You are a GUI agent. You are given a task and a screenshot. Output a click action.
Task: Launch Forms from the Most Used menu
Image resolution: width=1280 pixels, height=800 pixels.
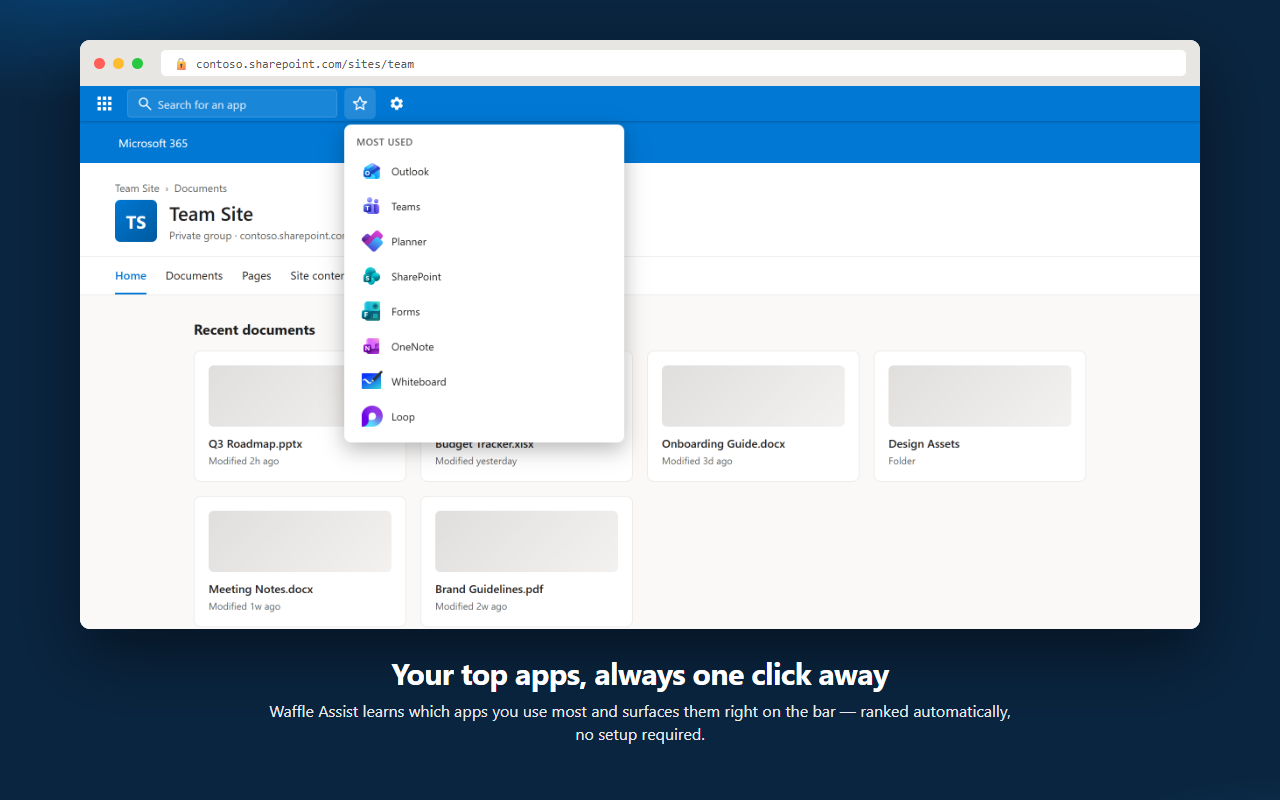[484, 312]
